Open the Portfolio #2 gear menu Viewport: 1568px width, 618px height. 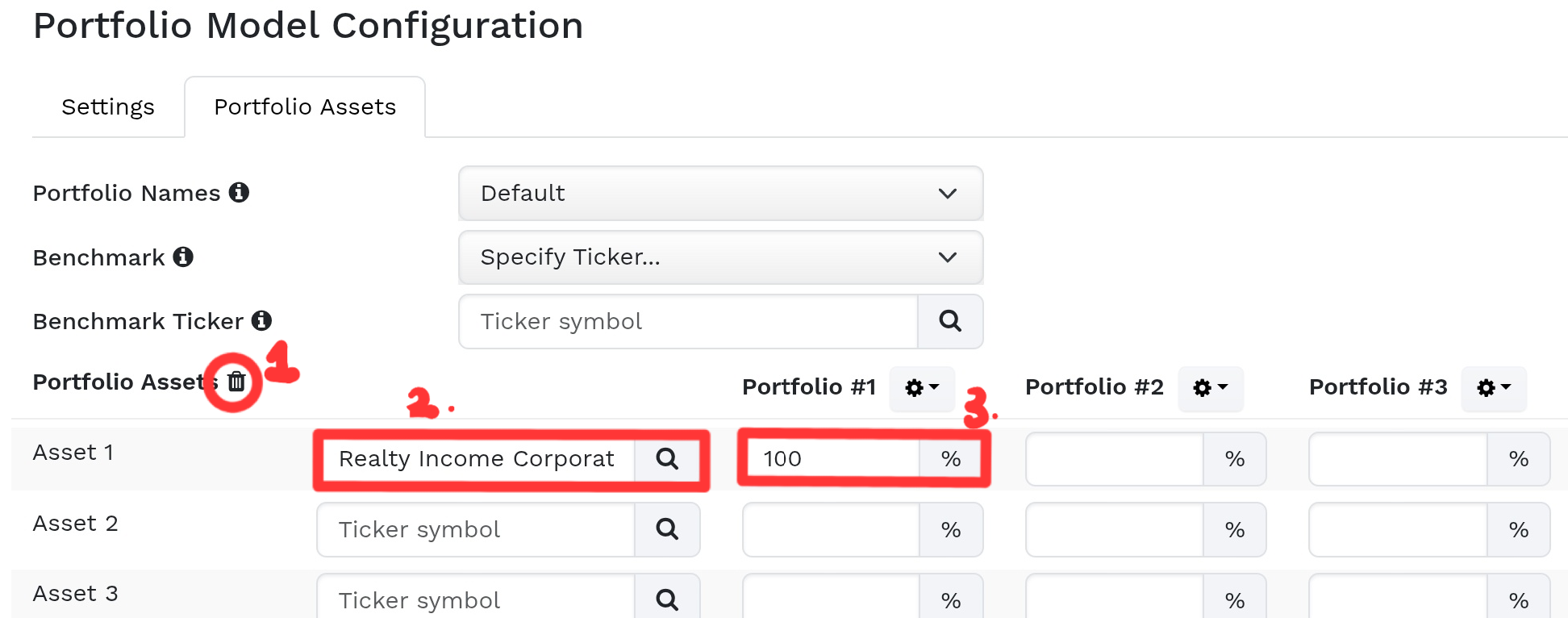click(x=1210, y=388)
